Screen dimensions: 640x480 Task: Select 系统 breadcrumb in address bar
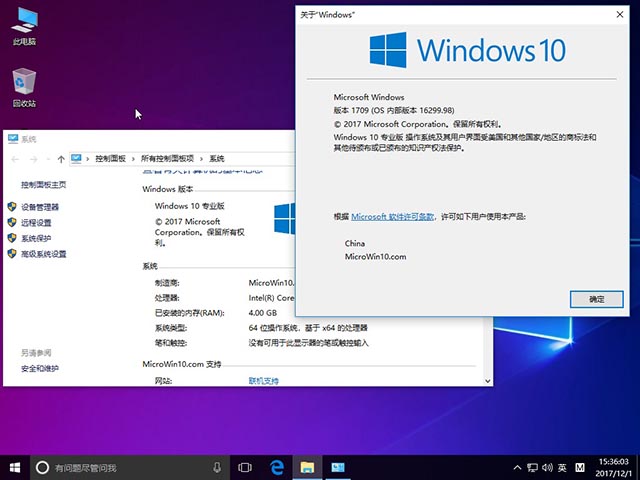(x=217, y=158)
